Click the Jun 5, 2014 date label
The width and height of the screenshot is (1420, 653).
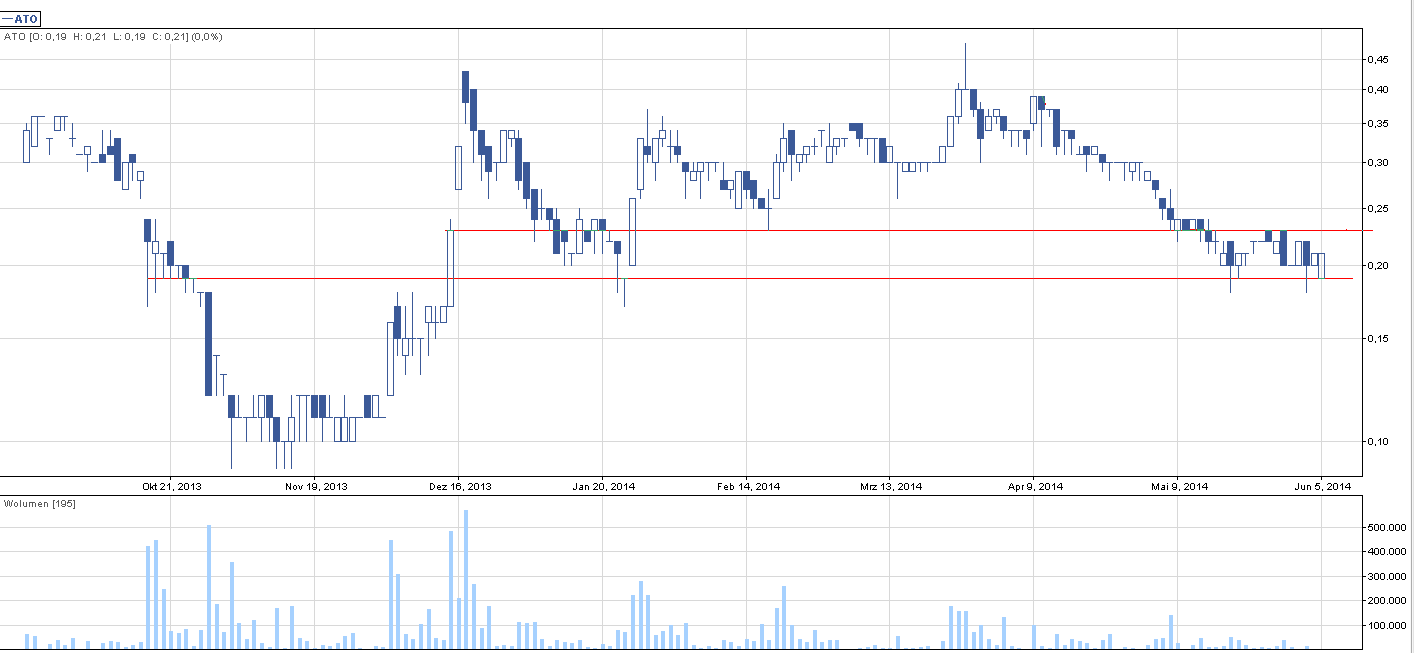1322,487
